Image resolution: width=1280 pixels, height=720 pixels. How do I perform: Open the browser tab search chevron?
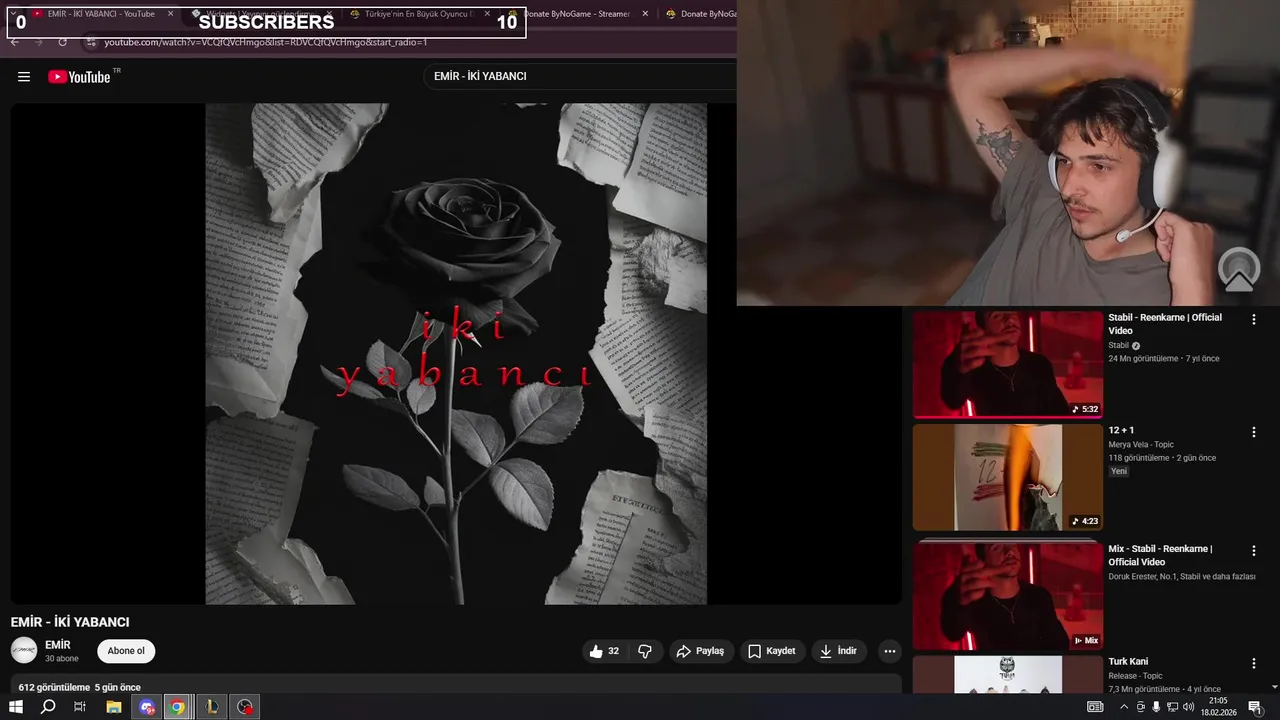click(x=13, y=14)
